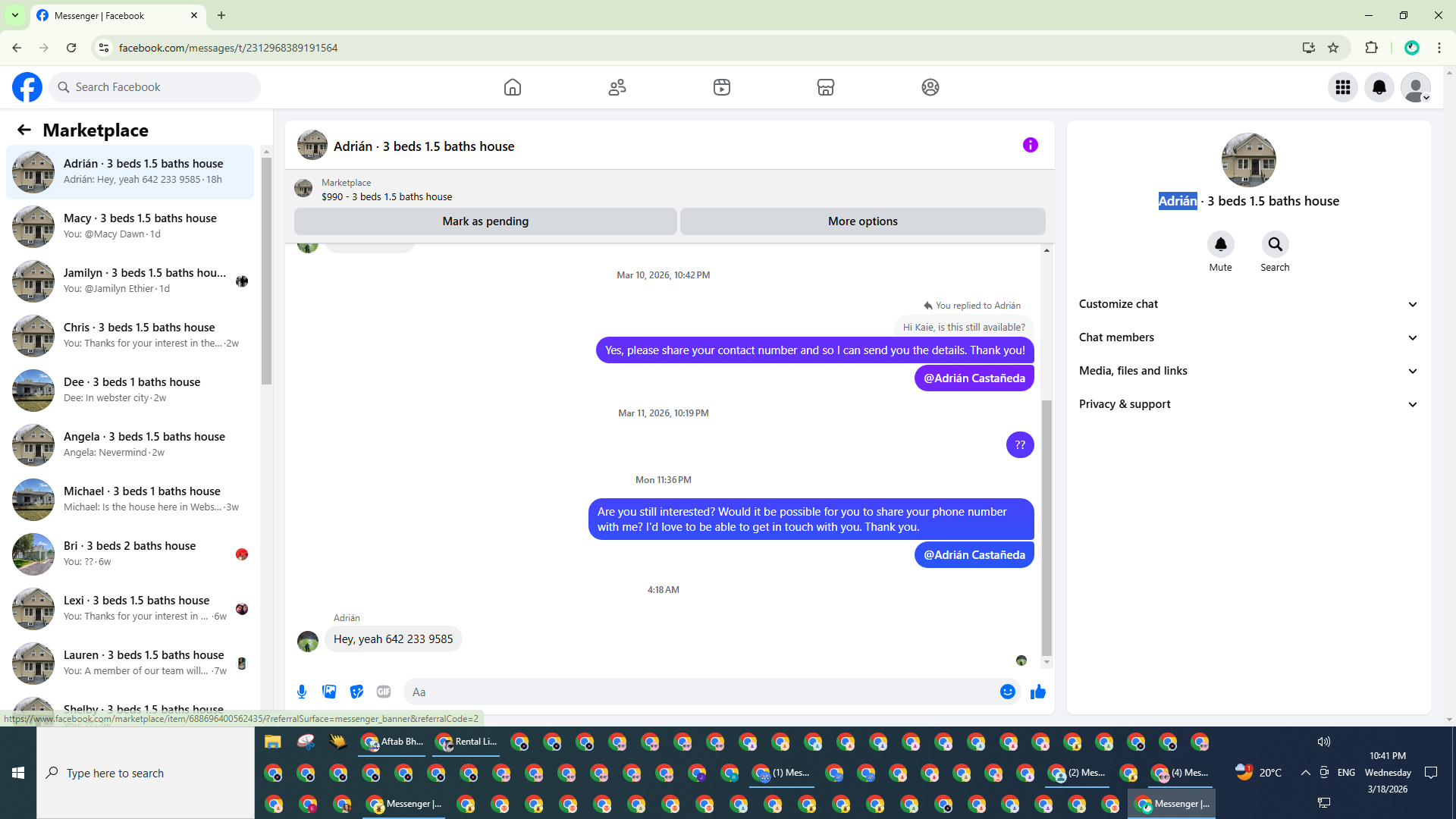Click the voice clip microphone icon
The height and width of the screenshot is (819, 1456).
click(302, 692)
